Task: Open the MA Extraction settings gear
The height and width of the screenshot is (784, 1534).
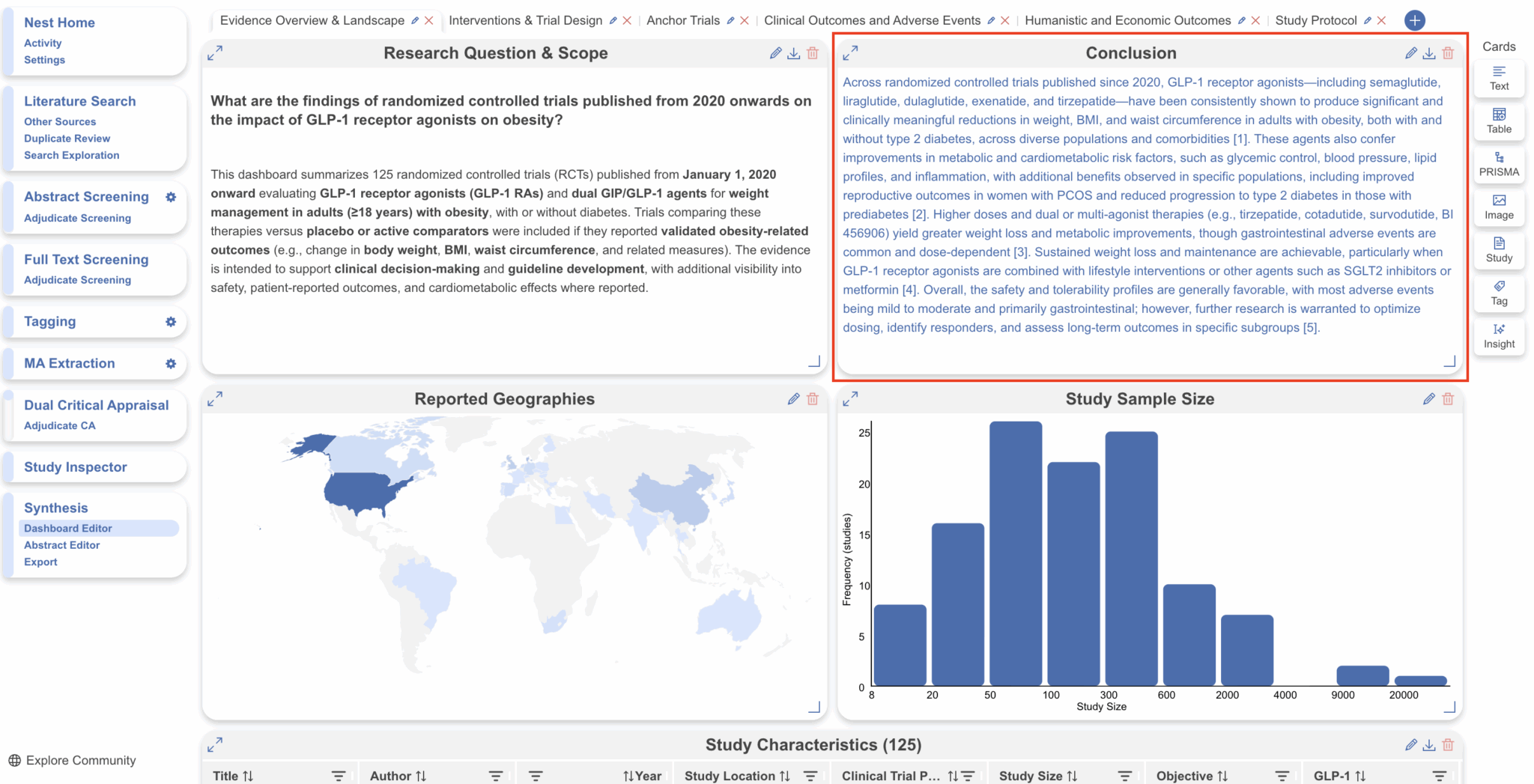Action: pyautogui.click(x=171, y=364)
